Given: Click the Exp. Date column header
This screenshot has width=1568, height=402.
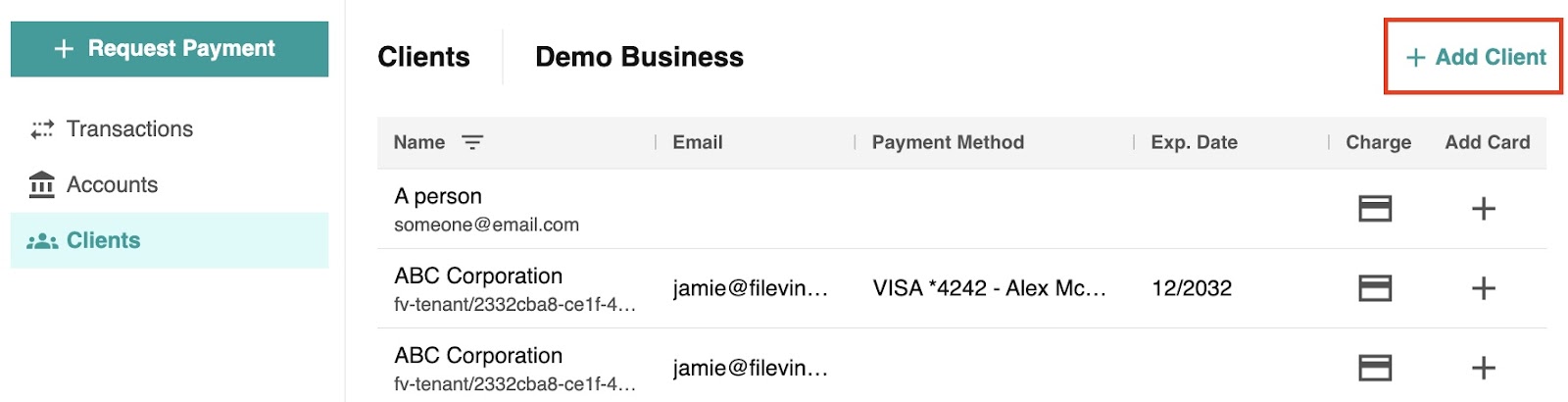Looking at the screenshot, I should tap(1194, 142).
